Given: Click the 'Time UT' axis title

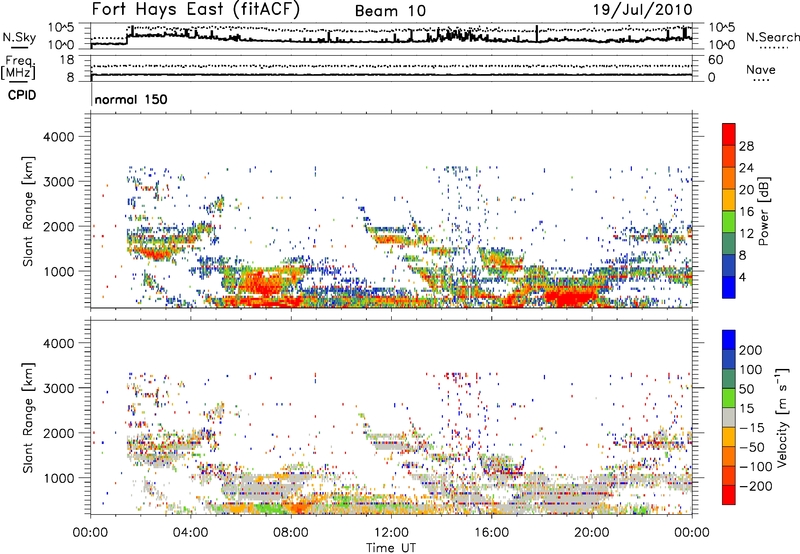Looking at the screenshot, I should point(391,548).
